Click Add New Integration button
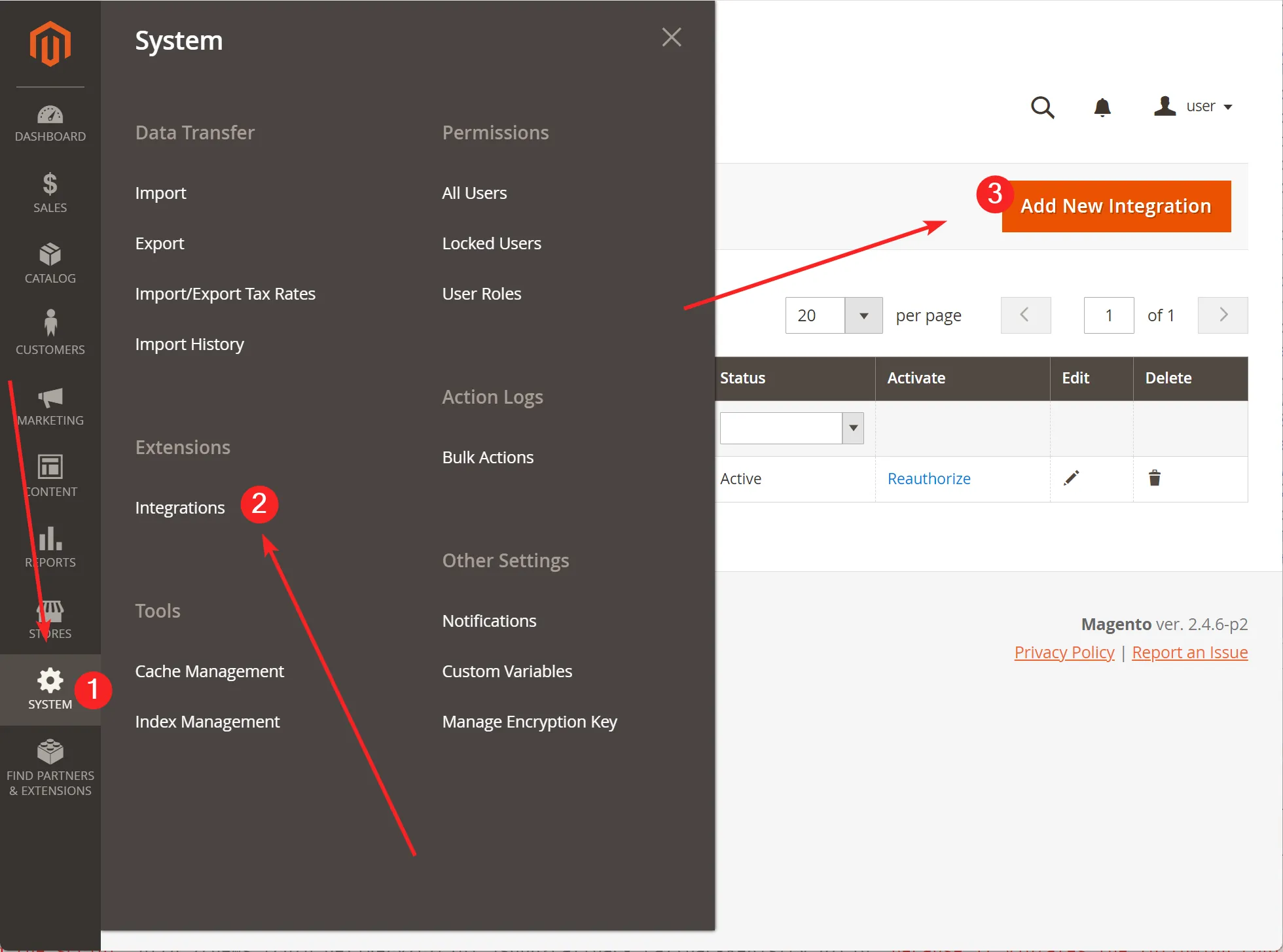Image resolution: width=1283 pixels, height=952 pixels. (1115, 206)
